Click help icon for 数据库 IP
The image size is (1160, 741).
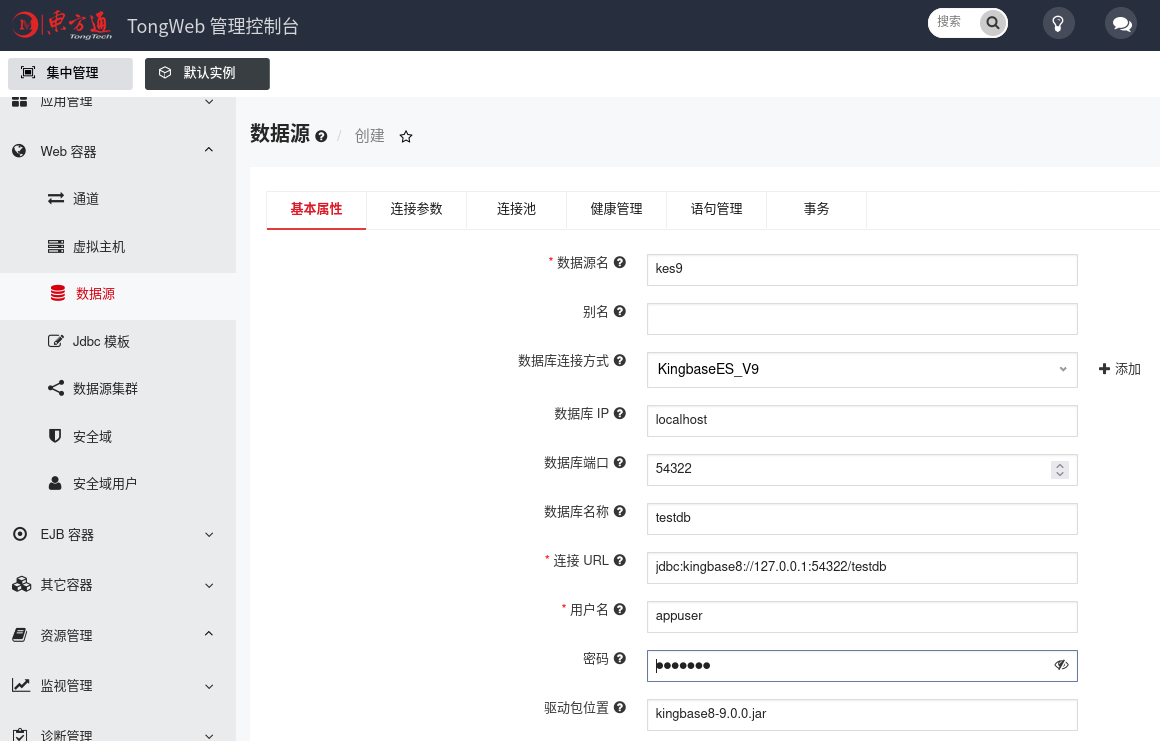click(x=620, y=413)
